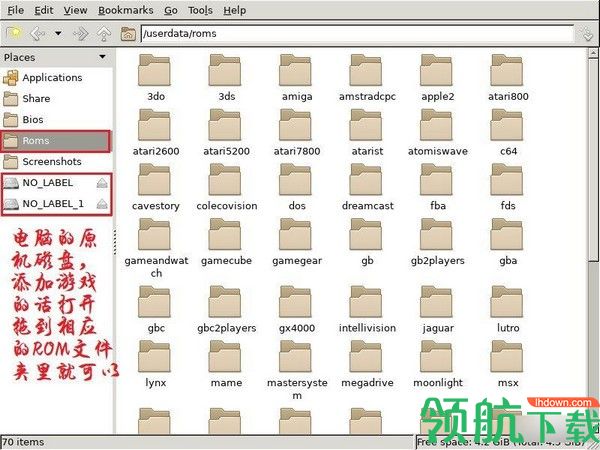Select the 3do folder
This screenshot has width=600, height=450.
tap(155, 78)
